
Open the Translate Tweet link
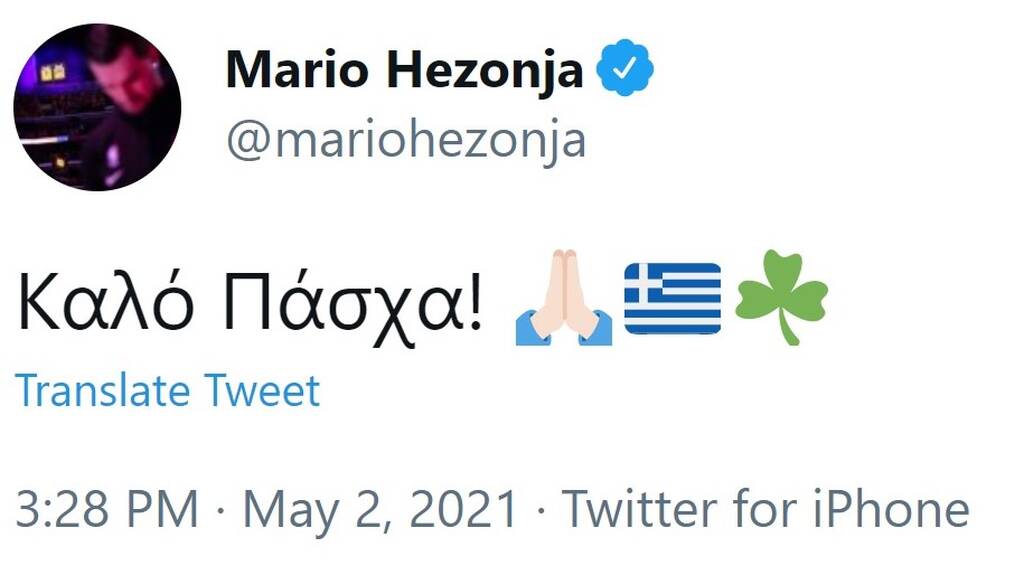tap(168, 391)
